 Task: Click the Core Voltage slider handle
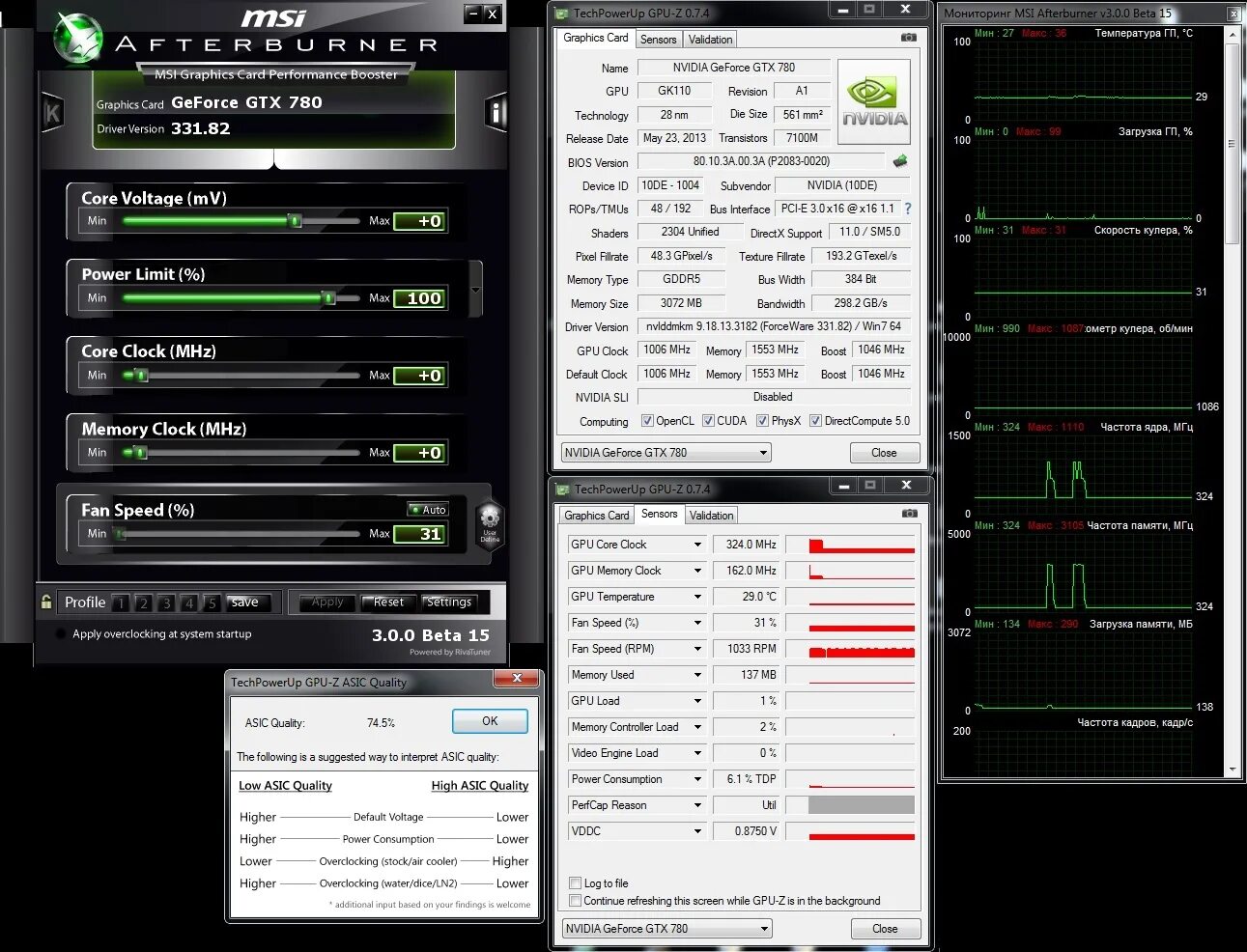[295, 221]
